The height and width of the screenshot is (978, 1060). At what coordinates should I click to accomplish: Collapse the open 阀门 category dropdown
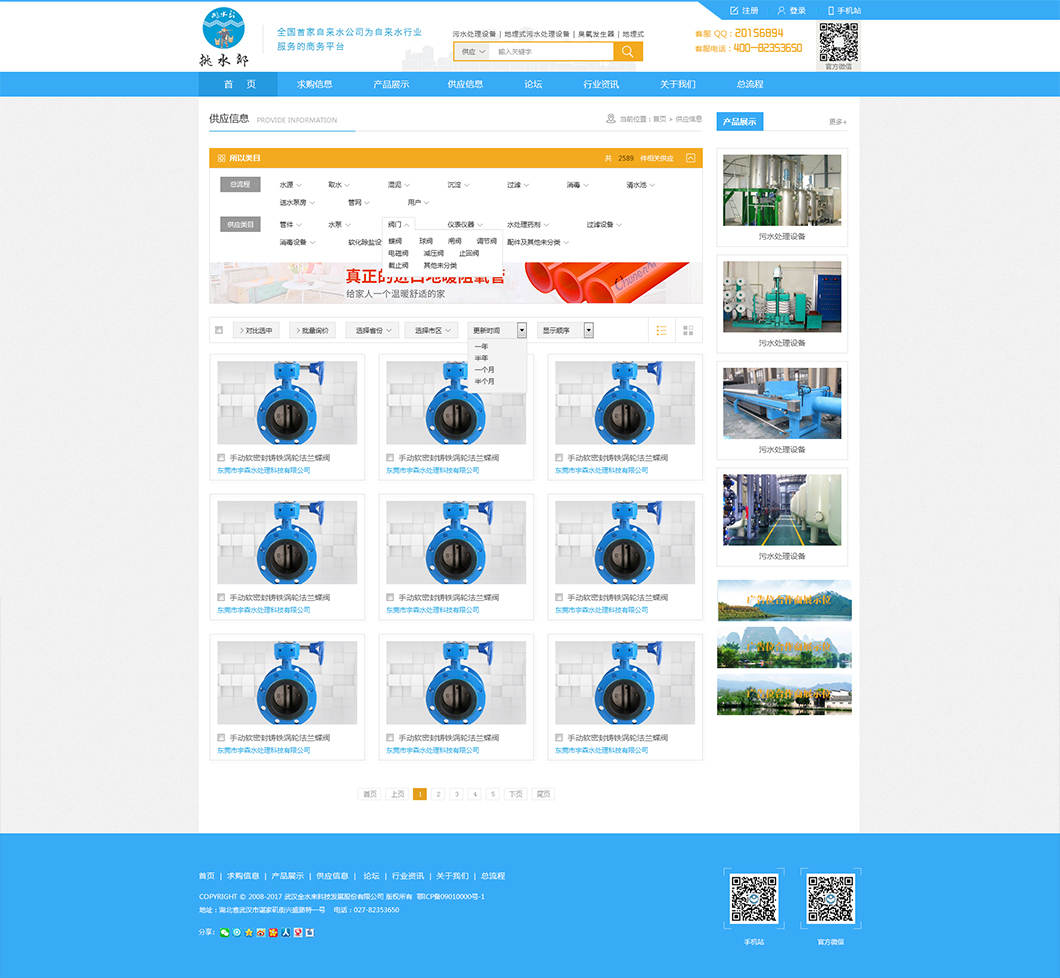398,224
